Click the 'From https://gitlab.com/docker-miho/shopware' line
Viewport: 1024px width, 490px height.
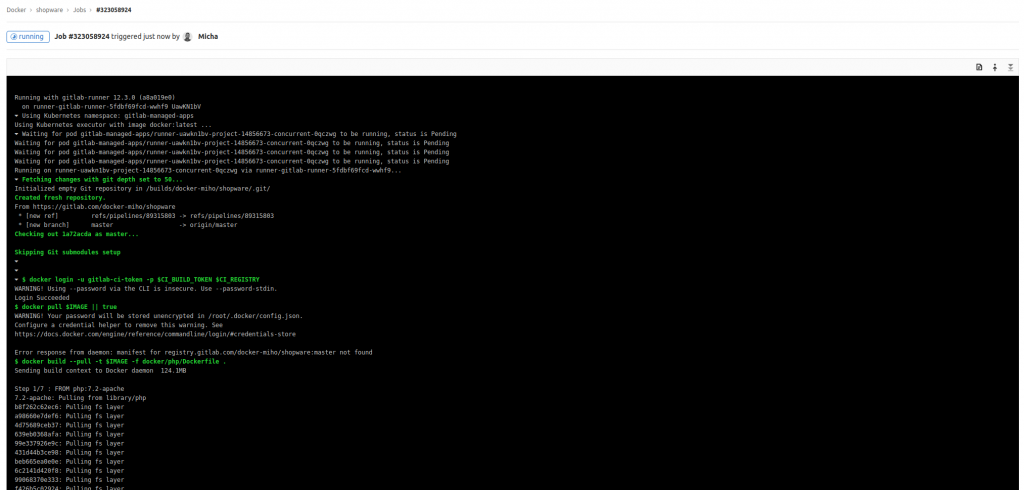(x=95, y=206)
